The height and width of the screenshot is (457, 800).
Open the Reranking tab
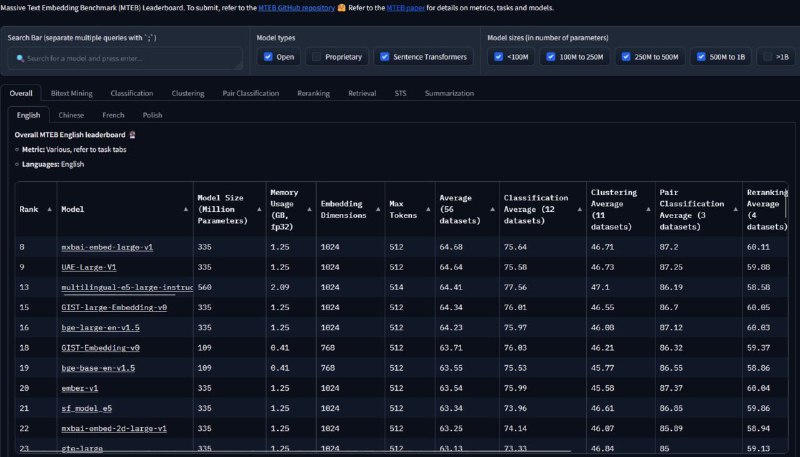(313, 93)
